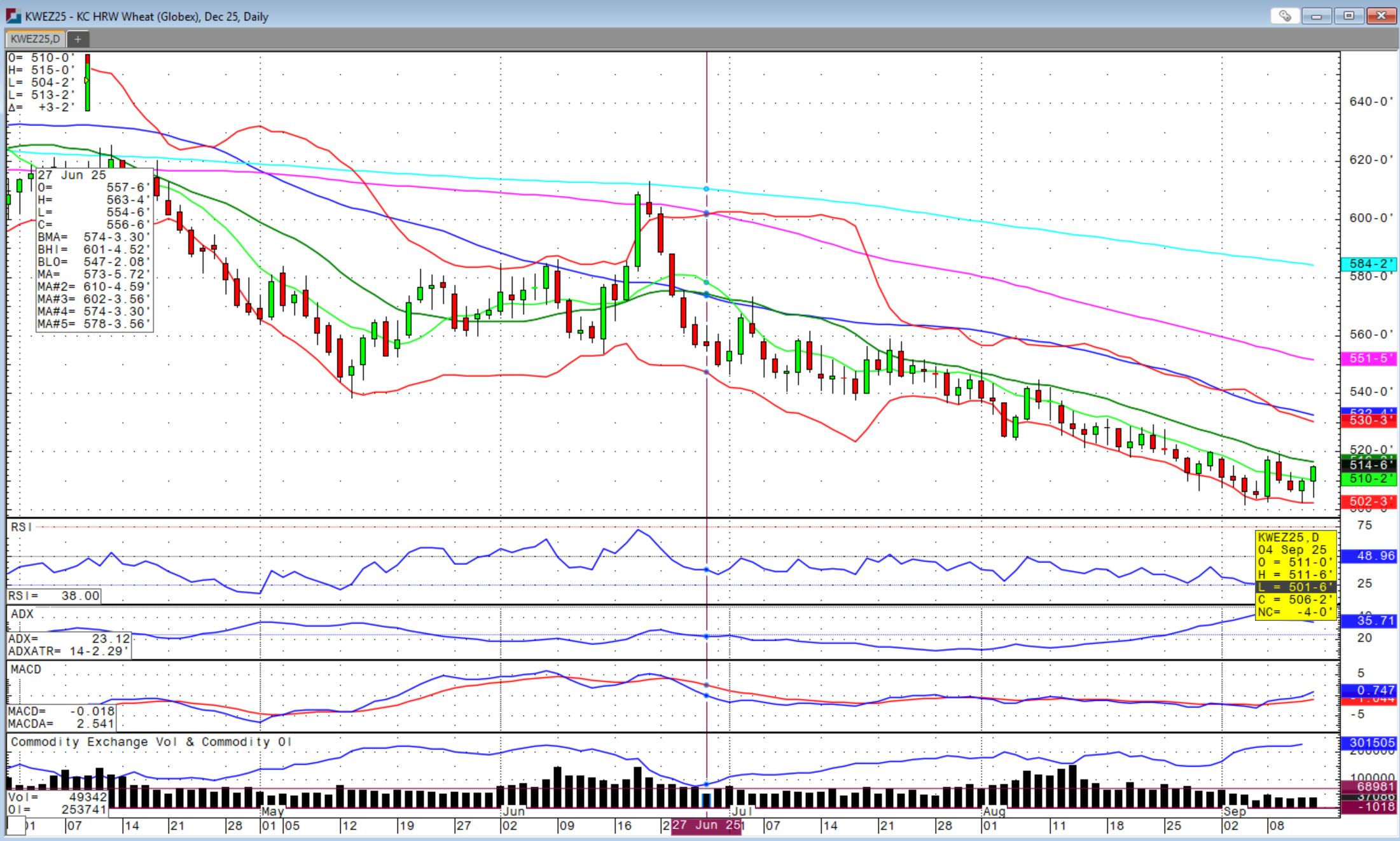Click Commodity Exchange Vol & Commodity OI label
The width and height of the screenshot is (1400, 841).
click(x=151, y=742)
